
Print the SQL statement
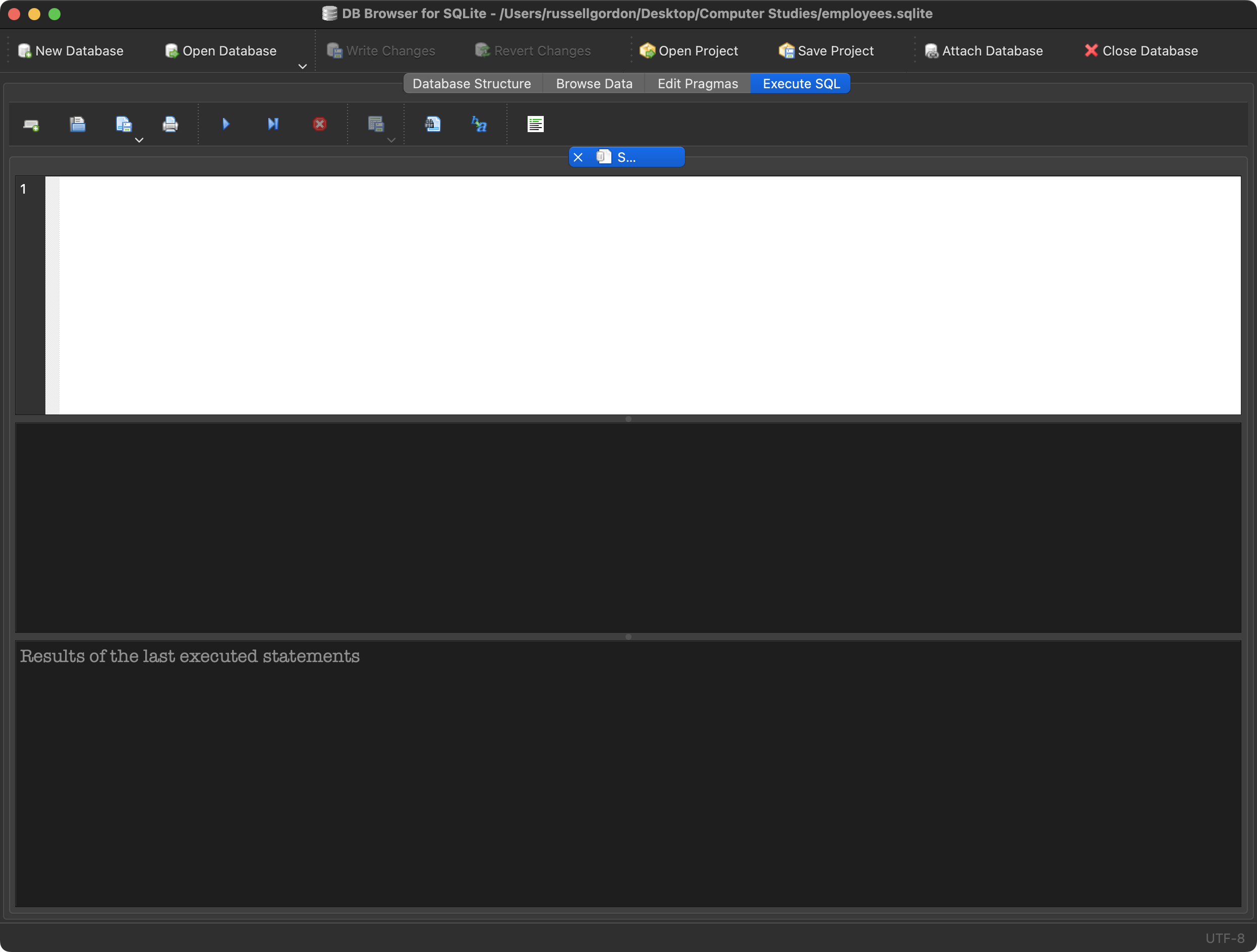170,124
